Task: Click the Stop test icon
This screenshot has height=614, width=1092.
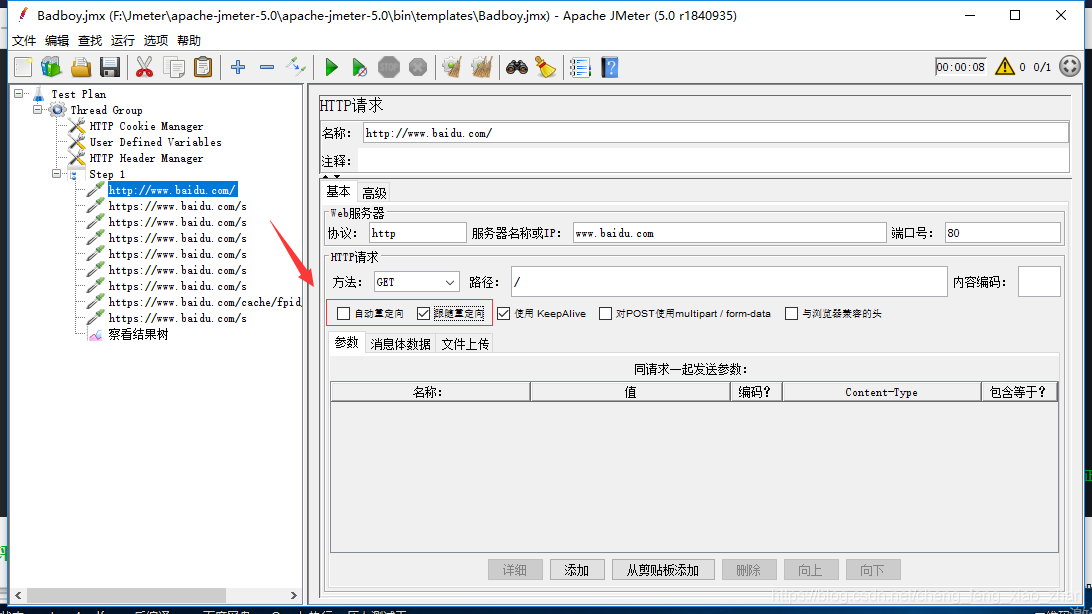Action: [x=389, y=68]
